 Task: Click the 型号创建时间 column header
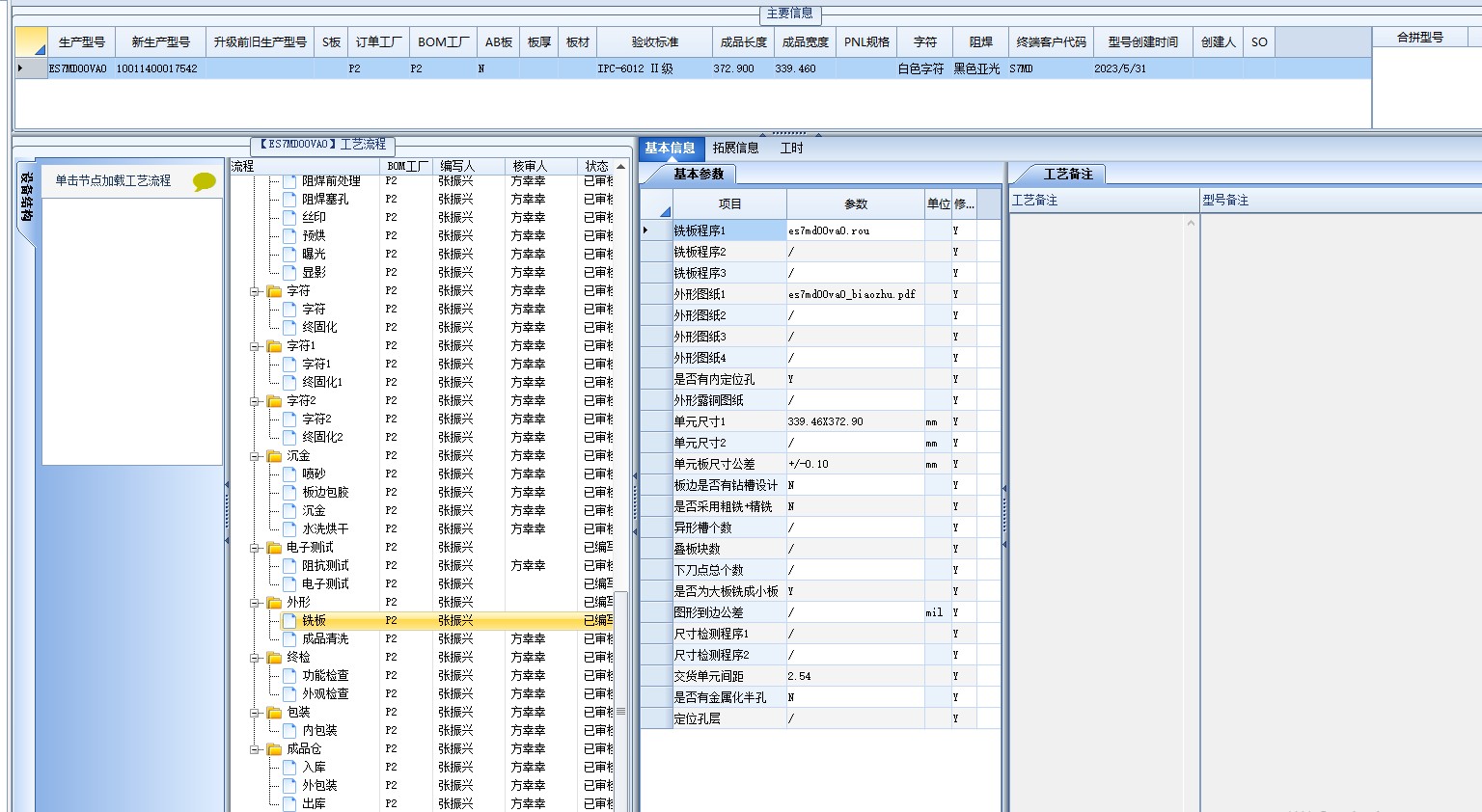pos(1142,42)
